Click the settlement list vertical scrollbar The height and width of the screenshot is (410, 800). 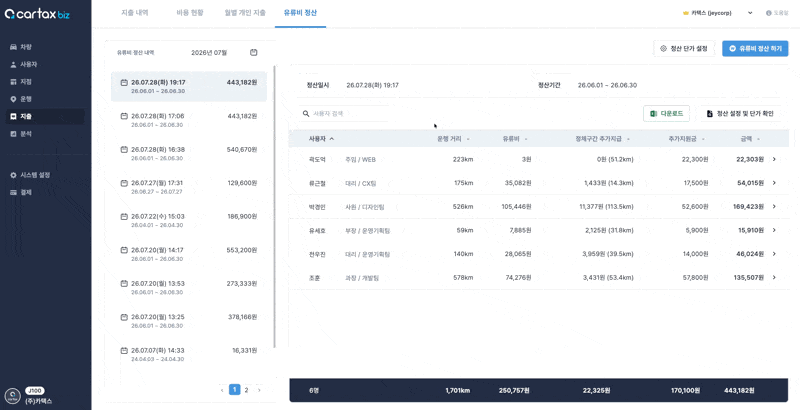click(x=275, y=207)
